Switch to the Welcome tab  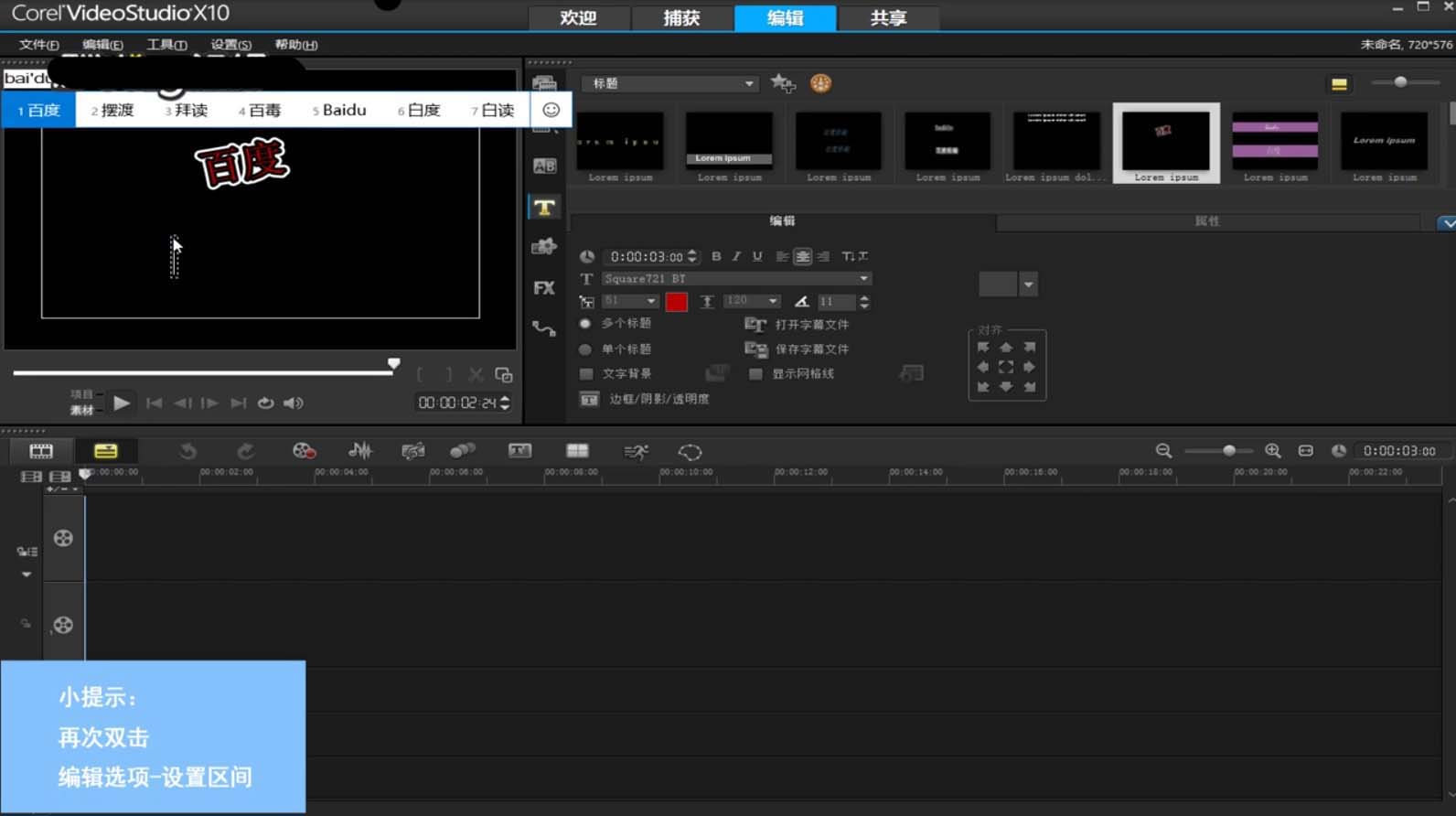click(x=578, y=18)
